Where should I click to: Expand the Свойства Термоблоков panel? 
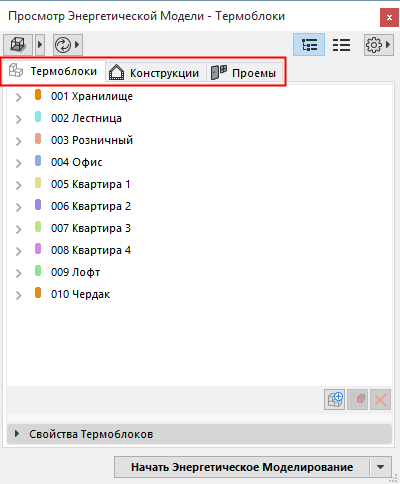199,434
